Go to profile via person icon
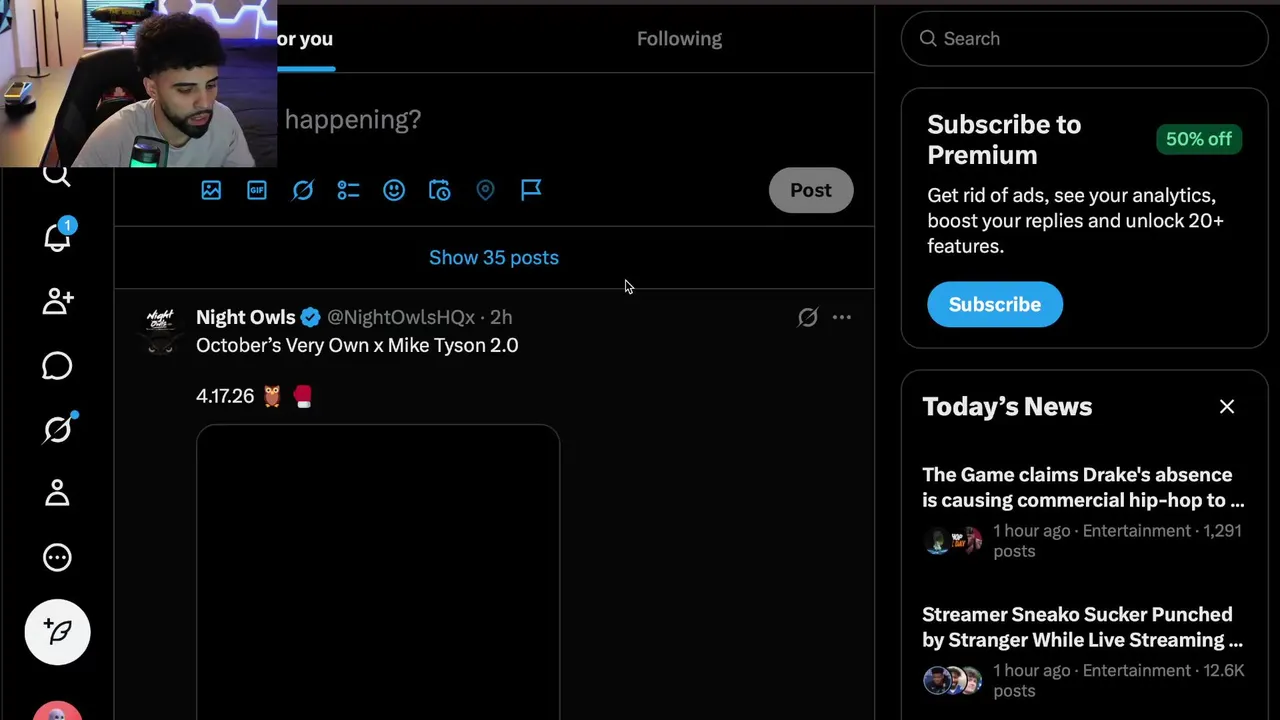 57,493
